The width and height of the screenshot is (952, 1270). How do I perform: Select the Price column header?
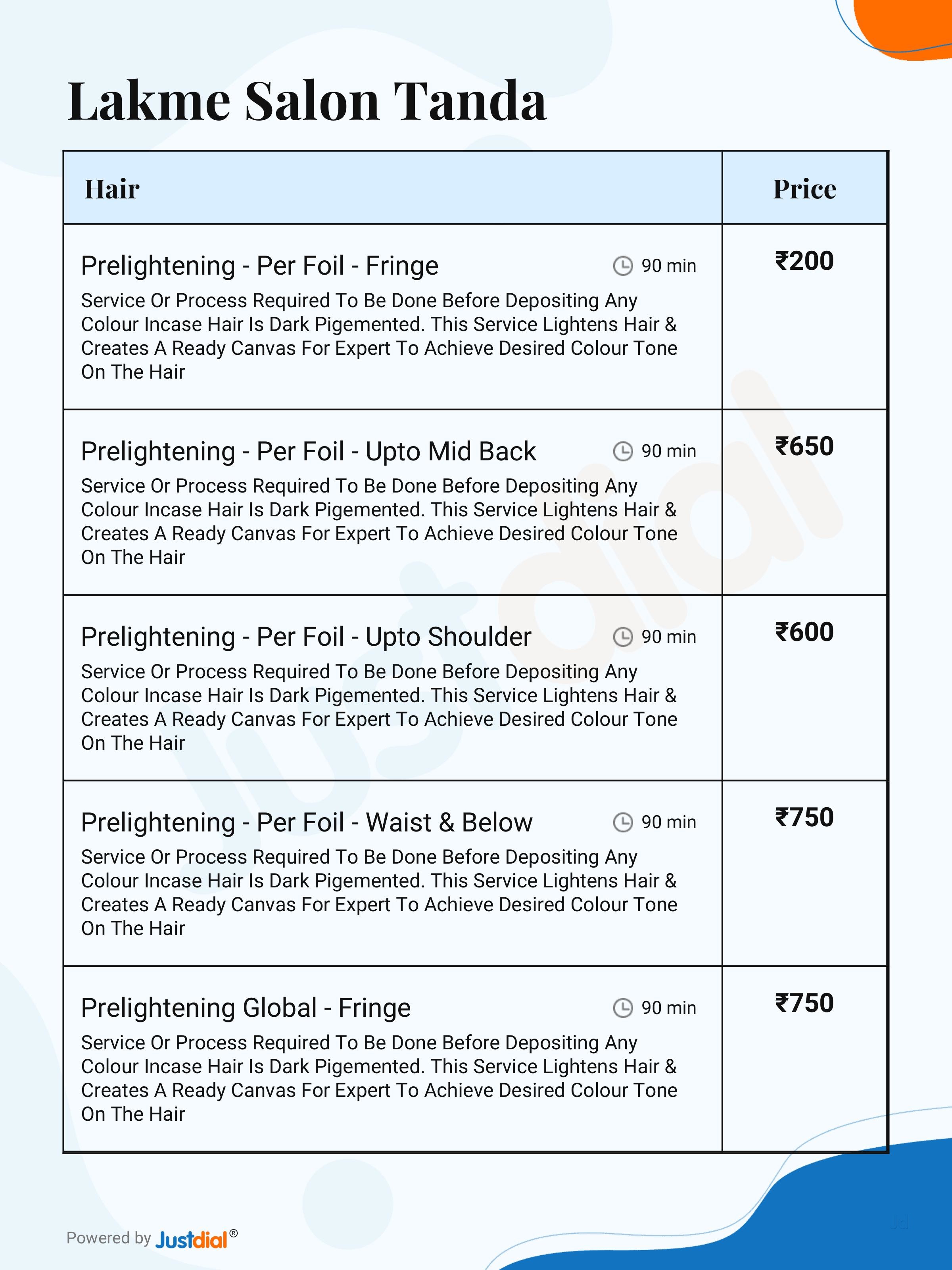804,189
